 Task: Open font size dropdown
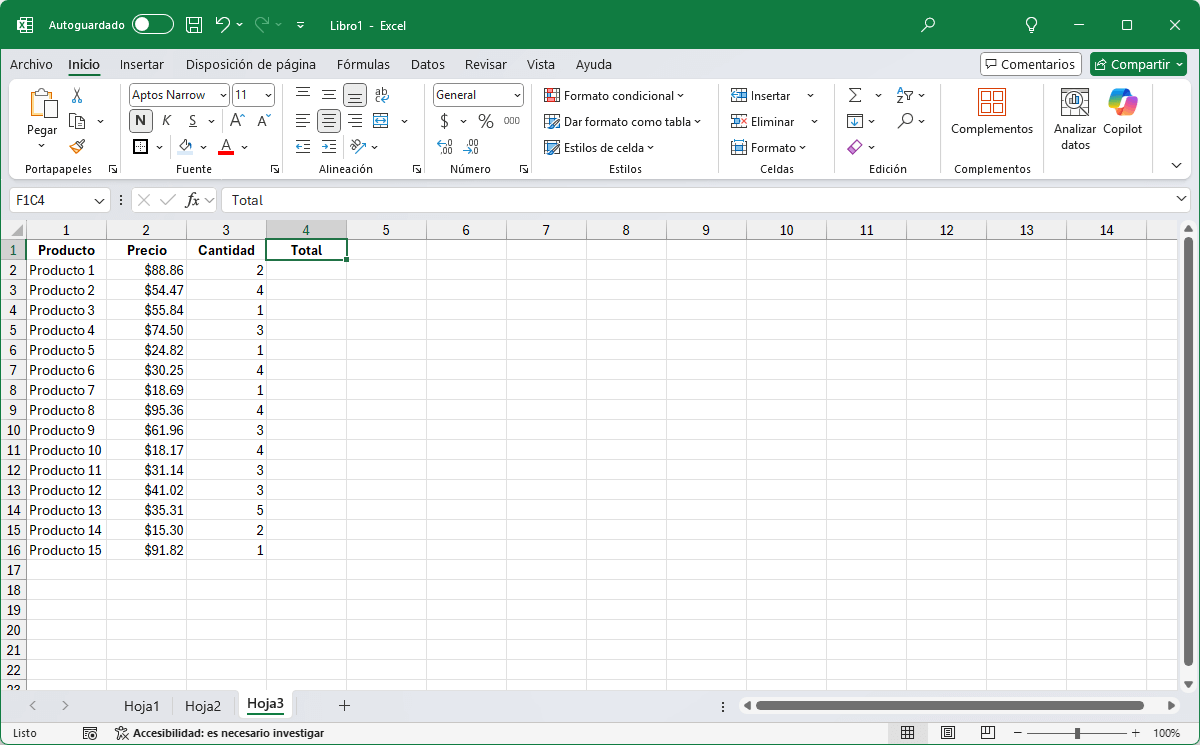[x=268, y=95]
